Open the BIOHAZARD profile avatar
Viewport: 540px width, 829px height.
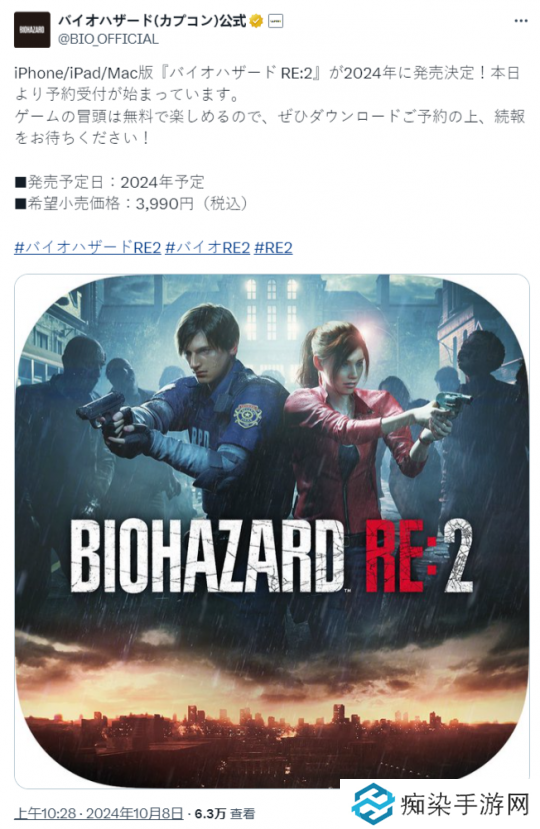tap(32, 30)
